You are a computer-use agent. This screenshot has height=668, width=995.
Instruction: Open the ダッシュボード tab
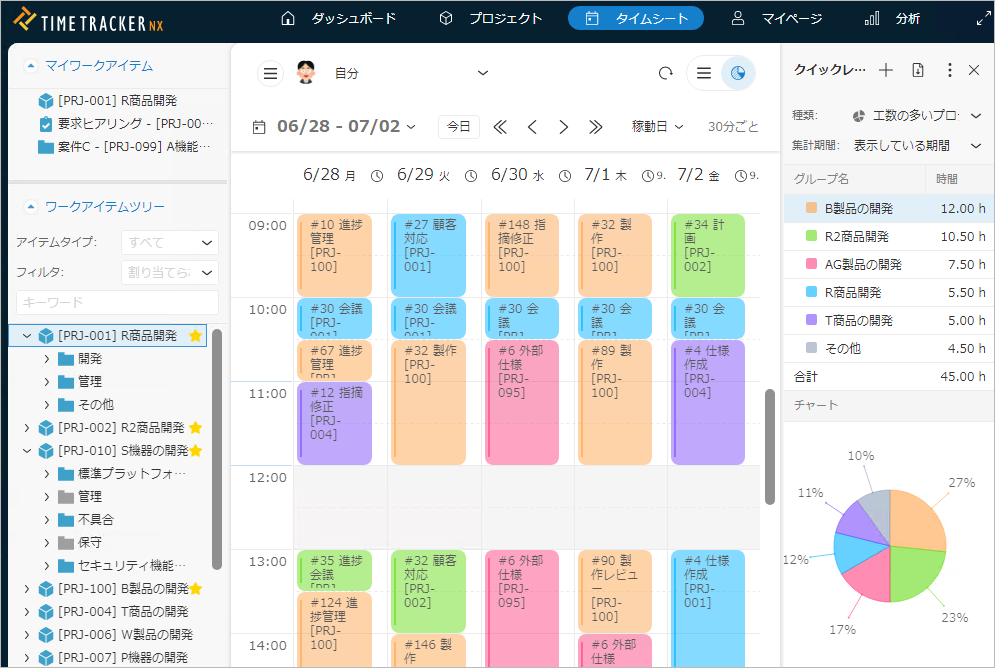(x=339, y=18)
